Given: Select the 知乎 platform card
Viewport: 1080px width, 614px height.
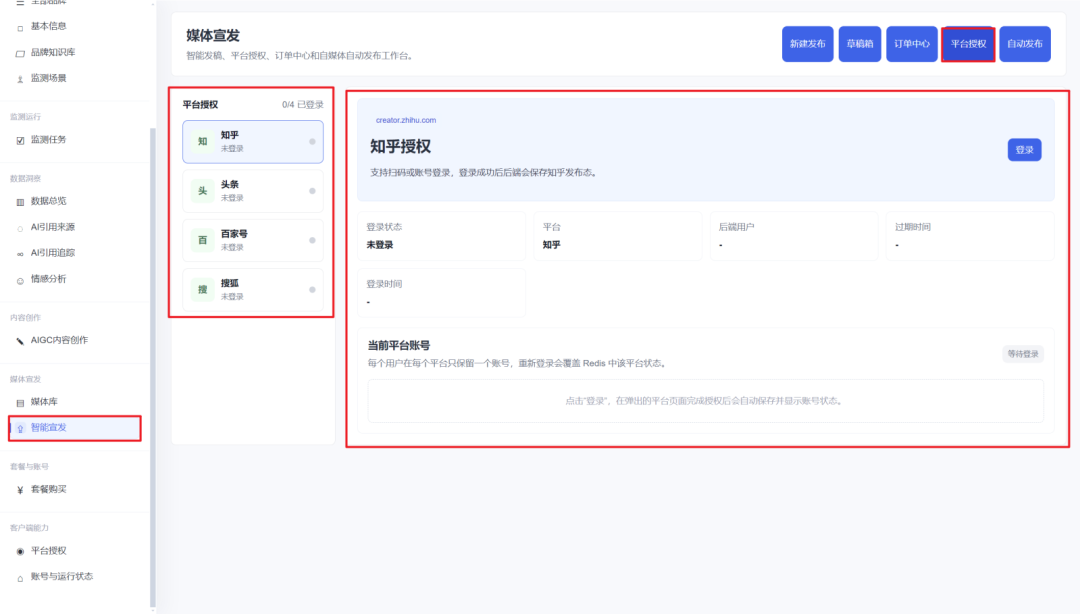Looking at the screenshot, I should (x=253, y=141).
